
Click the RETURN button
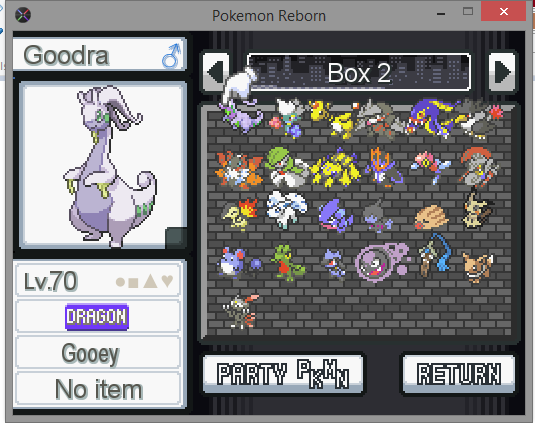(x=459, y=374)
